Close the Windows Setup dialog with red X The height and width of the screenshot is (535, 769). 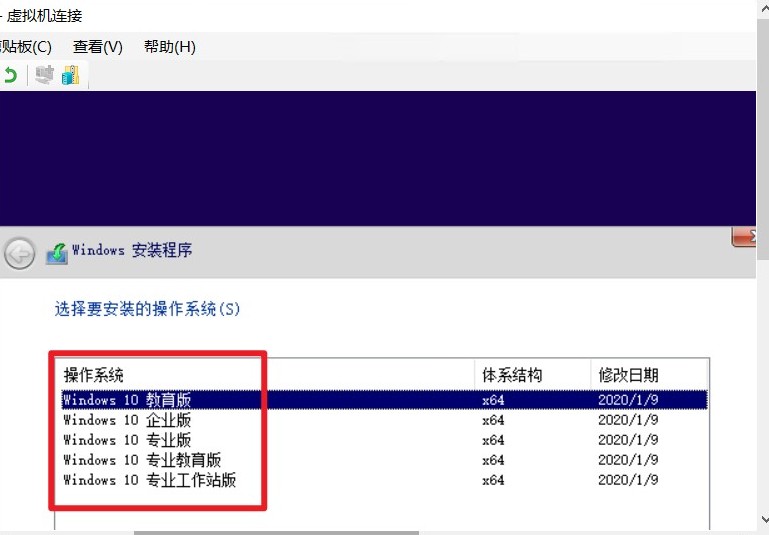(743, 237)
